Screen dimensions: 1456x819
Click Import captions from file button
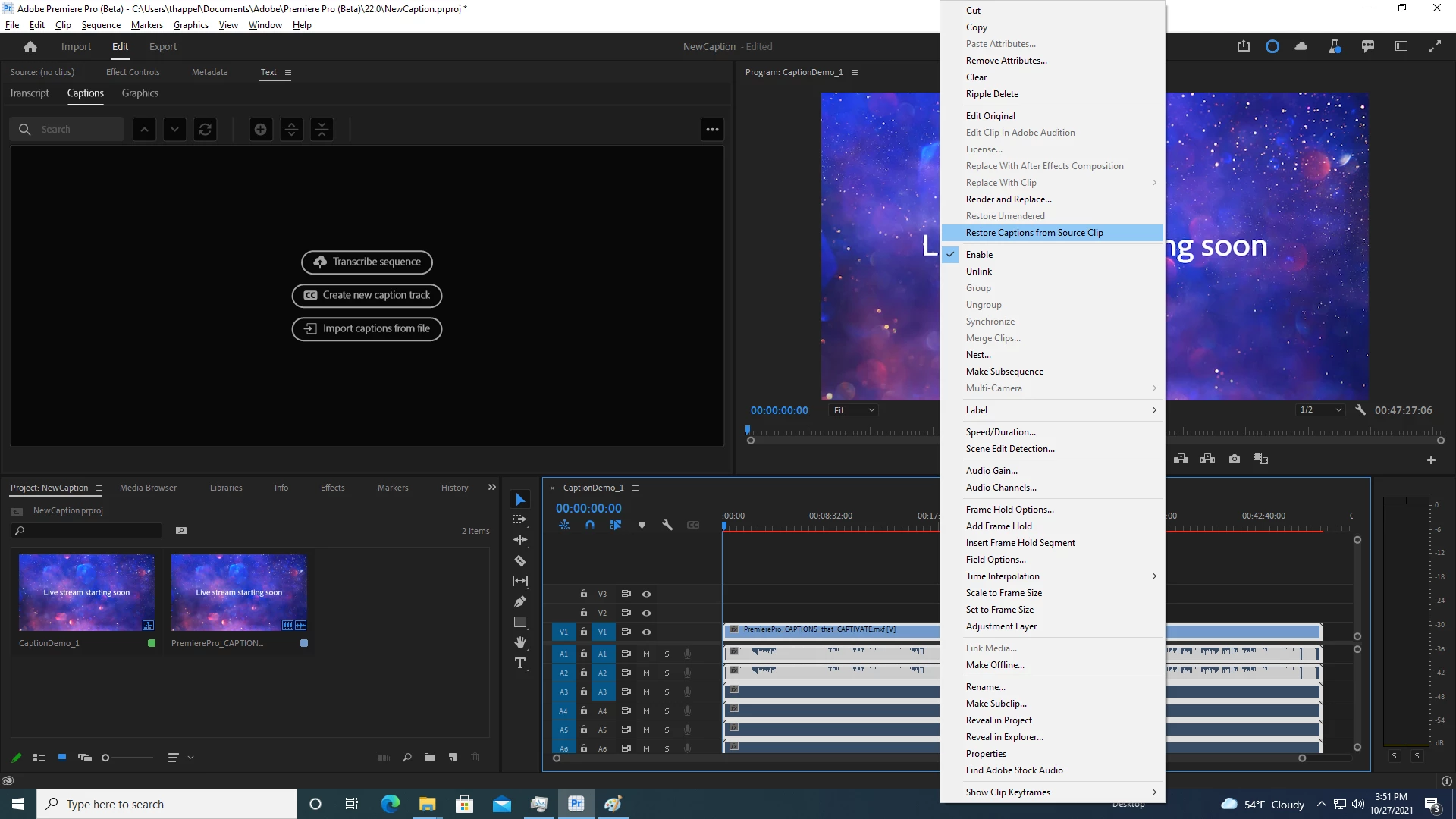[x=367, y=329]
